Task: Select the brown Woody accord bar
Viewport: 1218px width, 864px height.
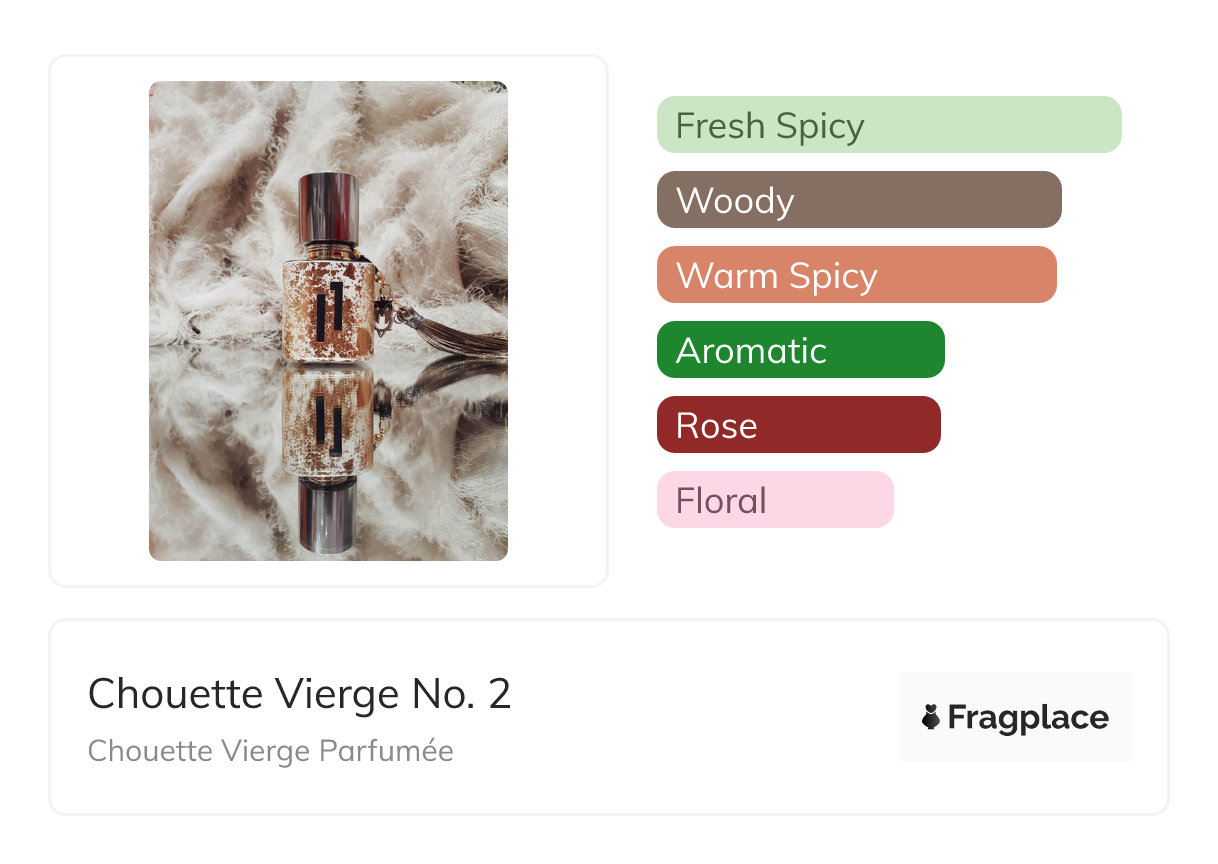Action: coord(858,200)
